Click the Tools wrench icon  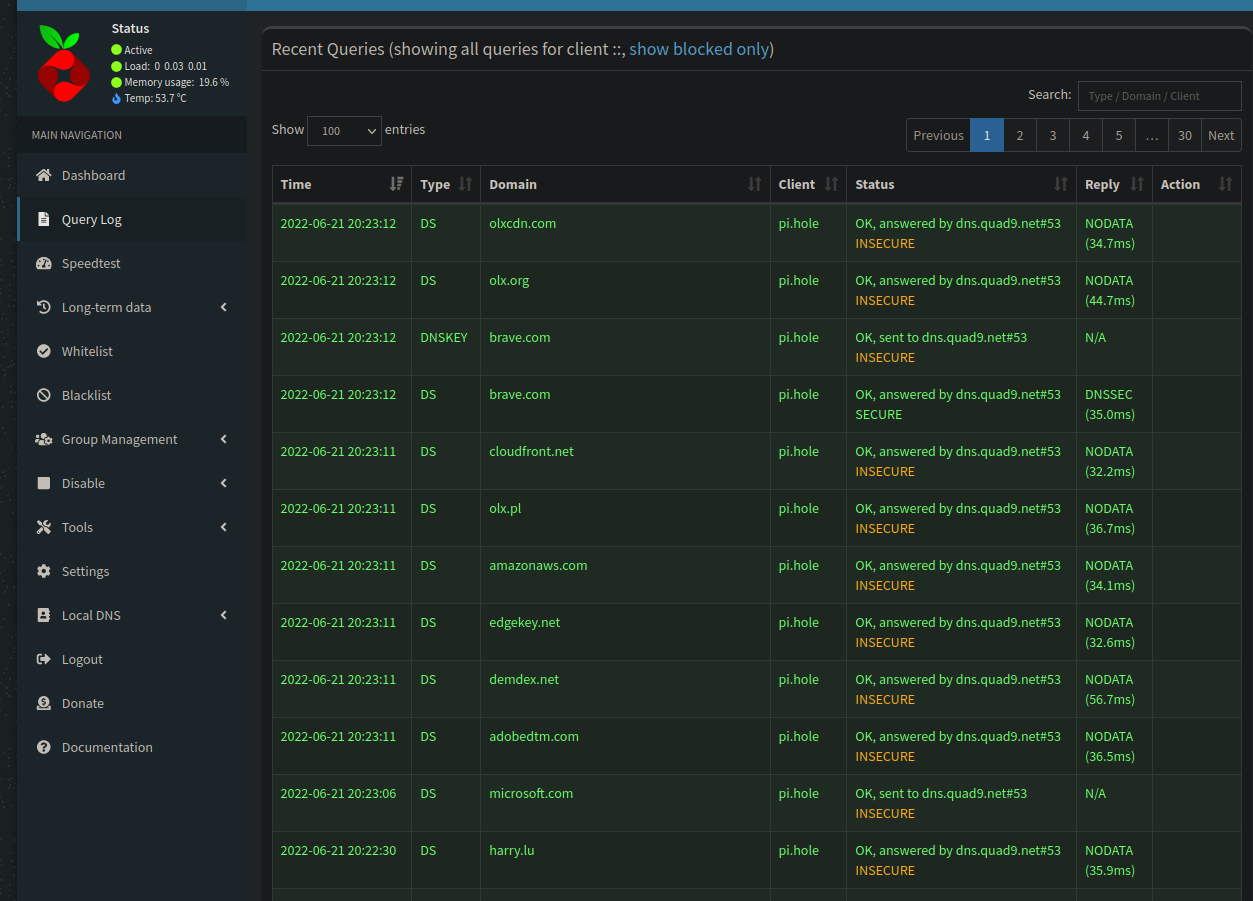click(x=43, y=527)
